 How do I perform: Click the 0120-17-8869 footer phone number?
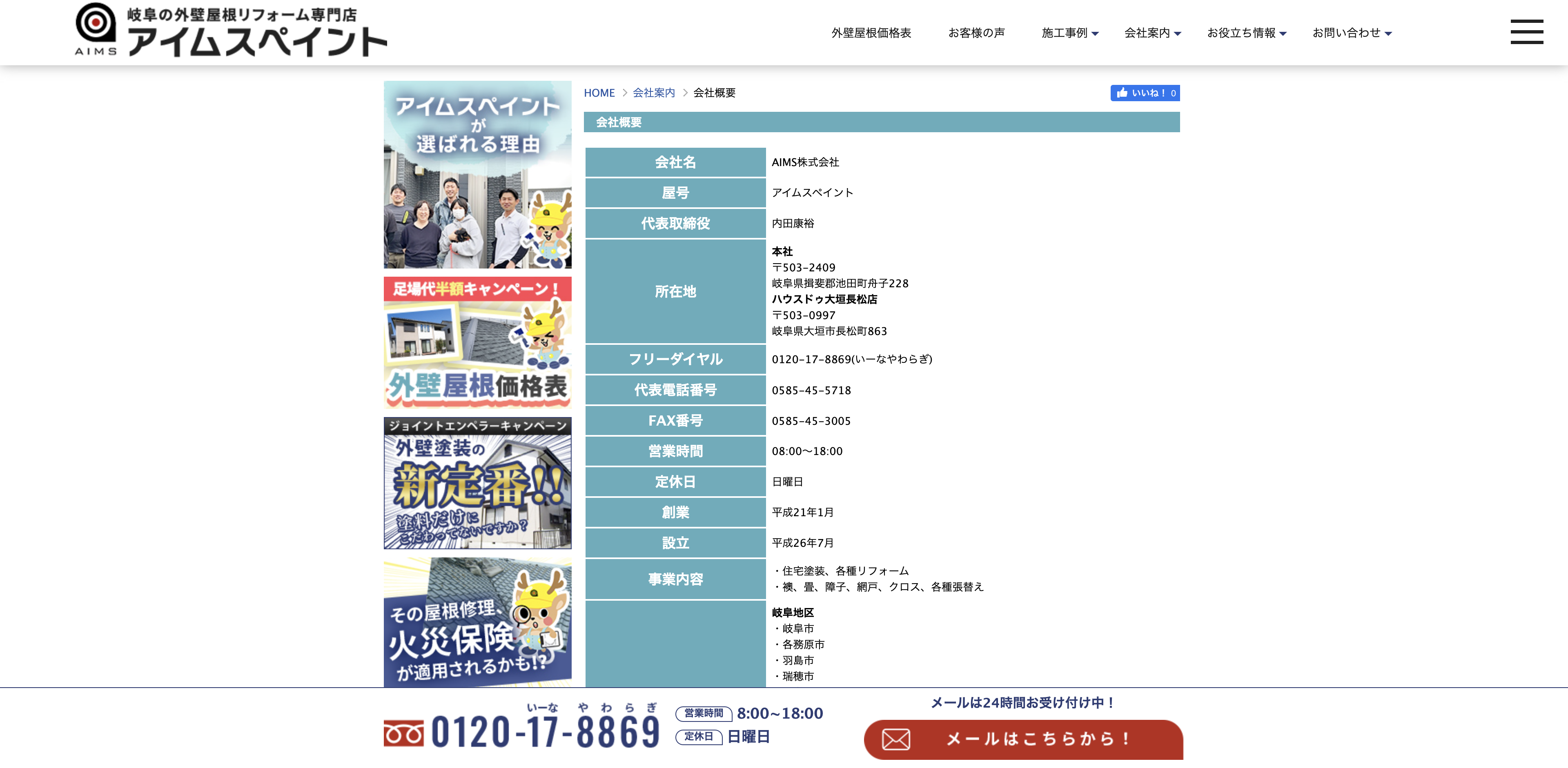(x=546, y=732)
